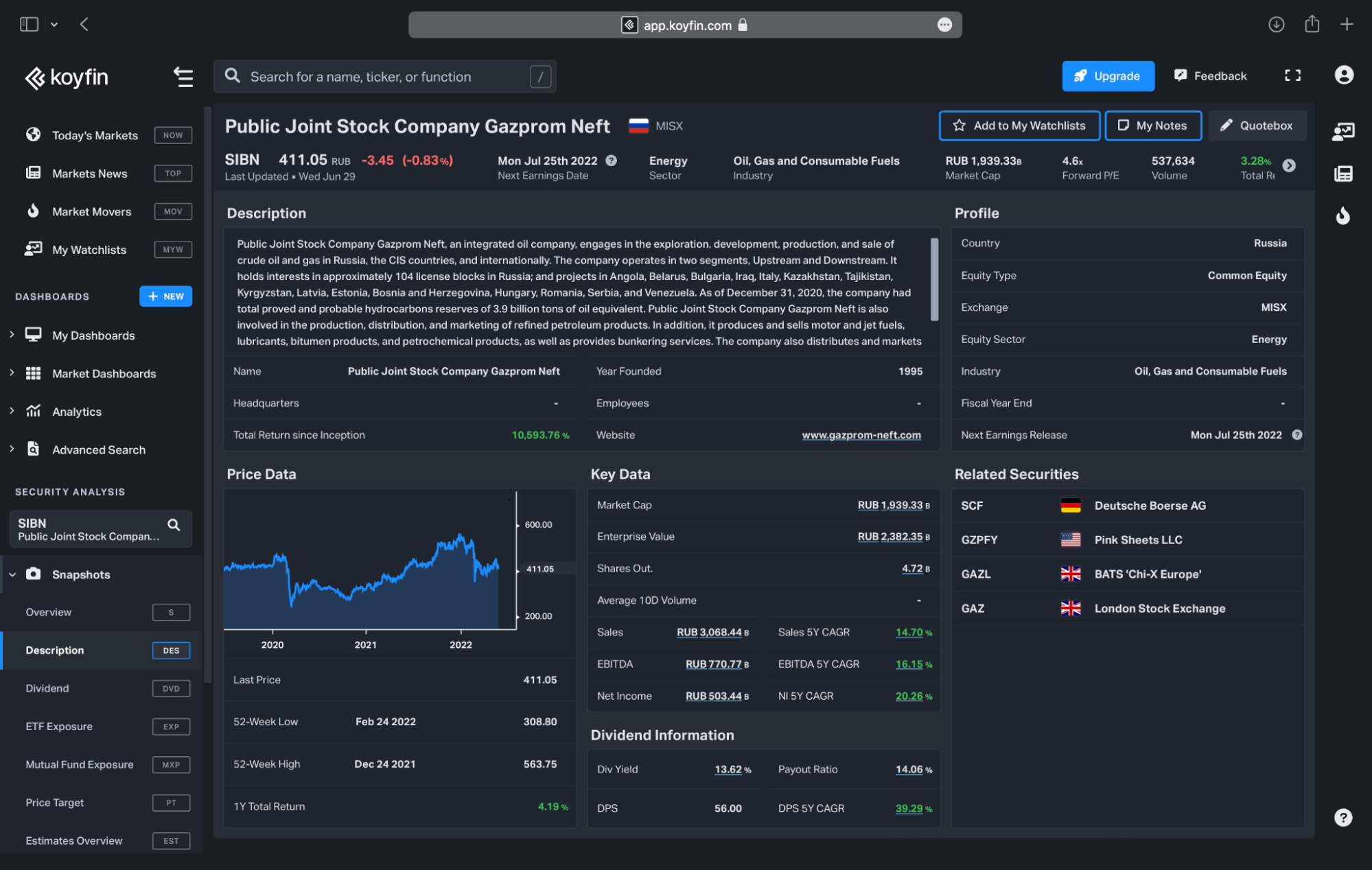Click the SIBN security search magnifier icon
The height and width of the screenshot is (870, 1372).
pos(174,525)
